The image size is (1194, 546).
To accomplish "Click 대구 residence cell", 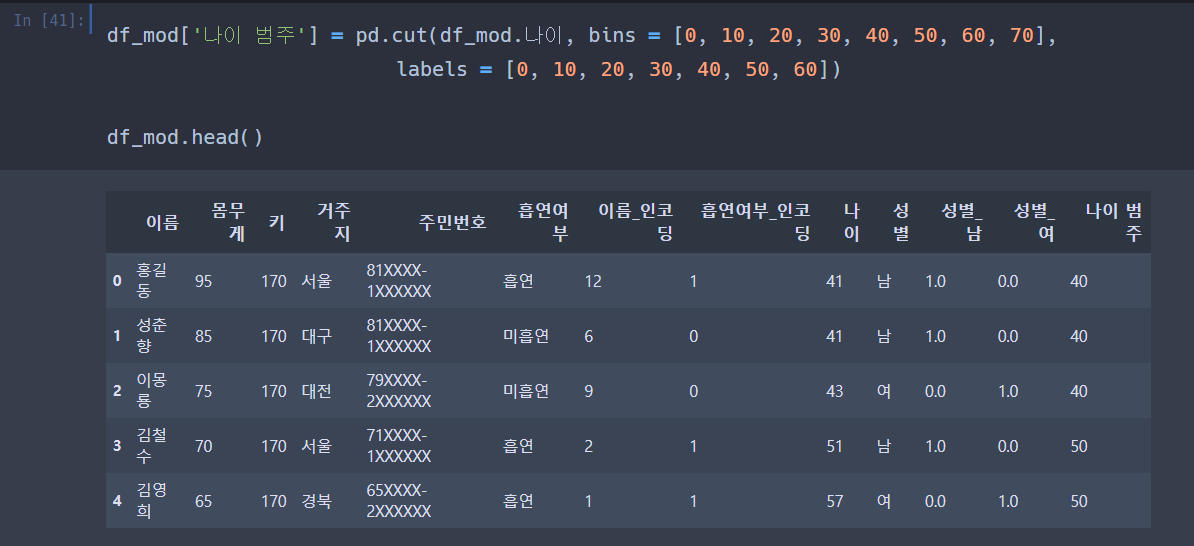I will tap(317, 336).
